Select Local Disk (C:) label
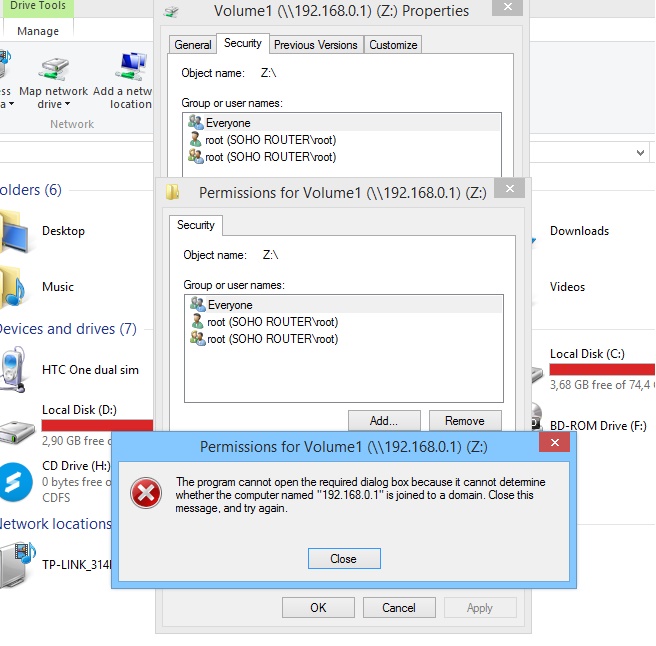The height and width of the screenshot is (646, 656). (587, 354)
